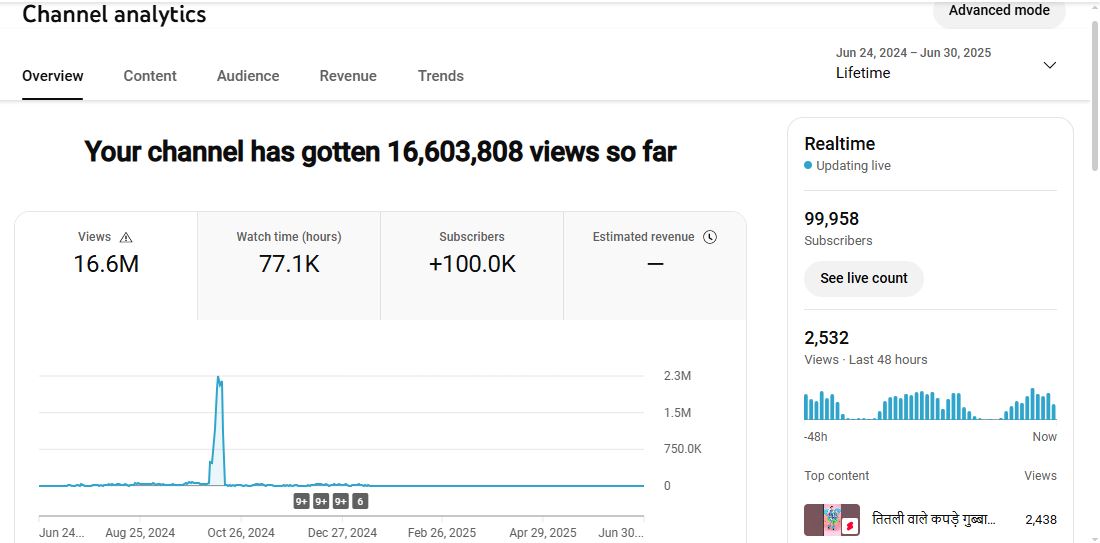The image size is (1100, 543).
Task: Open the Lifetime date range selector
Action: [946, 63]
